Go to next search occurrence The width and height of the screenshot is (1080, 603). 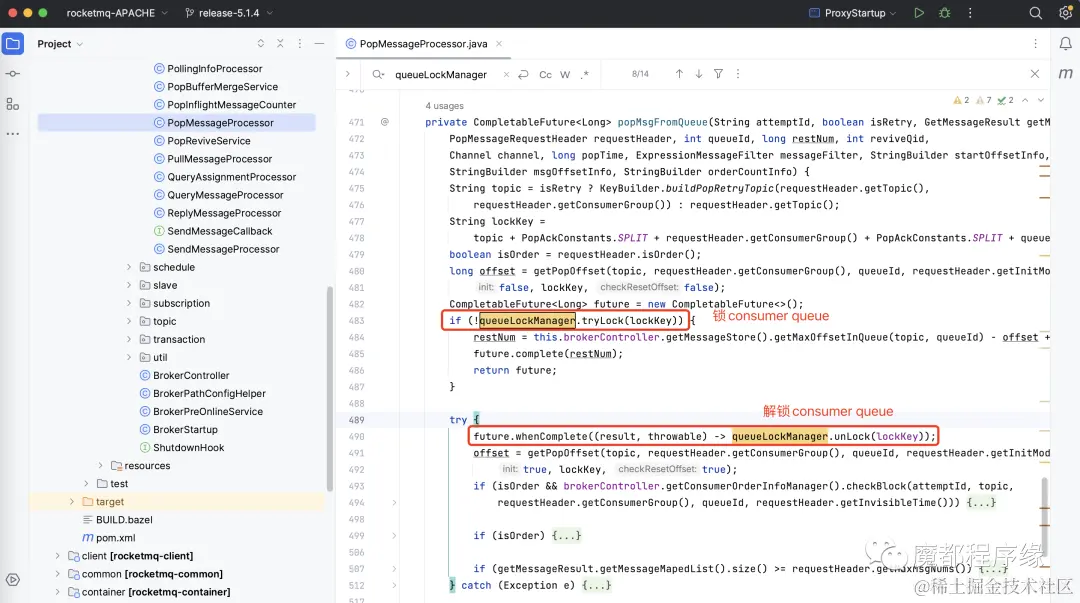[698, 74]
